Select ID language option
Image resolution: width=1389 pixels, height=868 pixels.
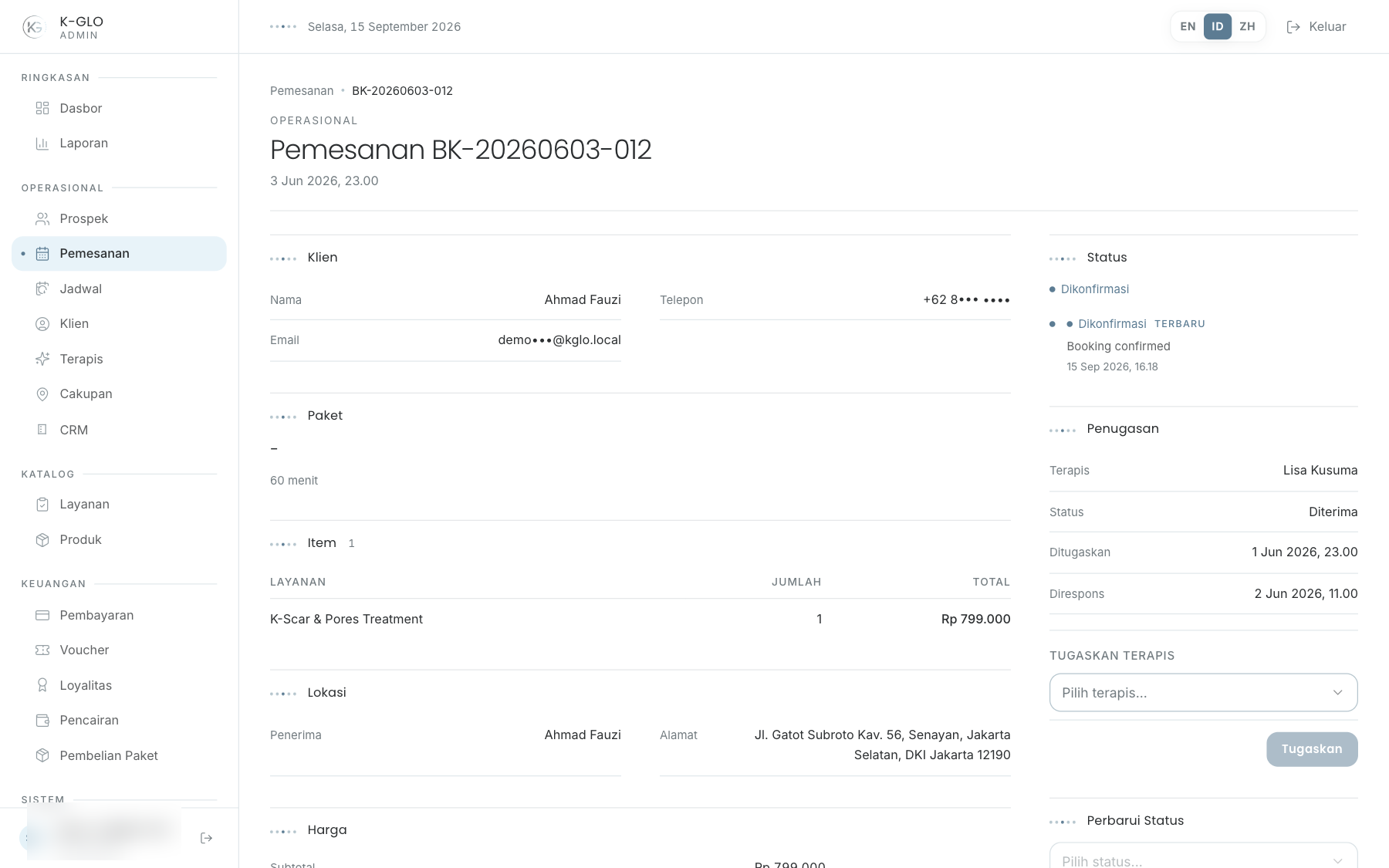click(1218, 26)
